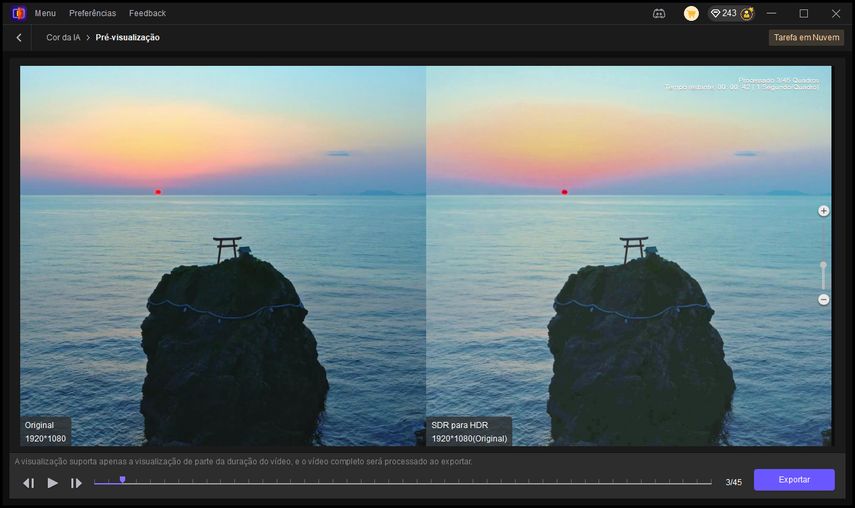Click the app logo icon
The image size is (855, 508).
coord(19,13)
